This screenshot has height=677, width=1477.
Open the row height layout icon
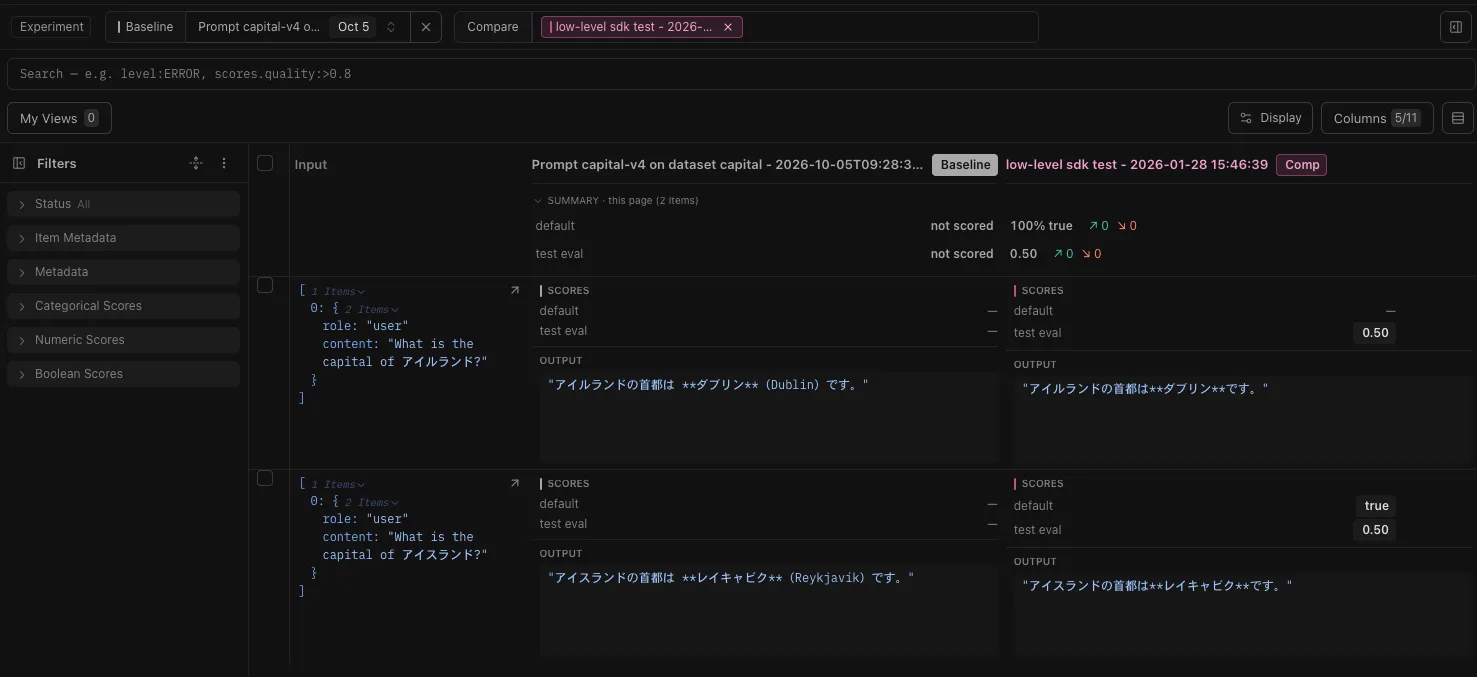click(1457, 118)
